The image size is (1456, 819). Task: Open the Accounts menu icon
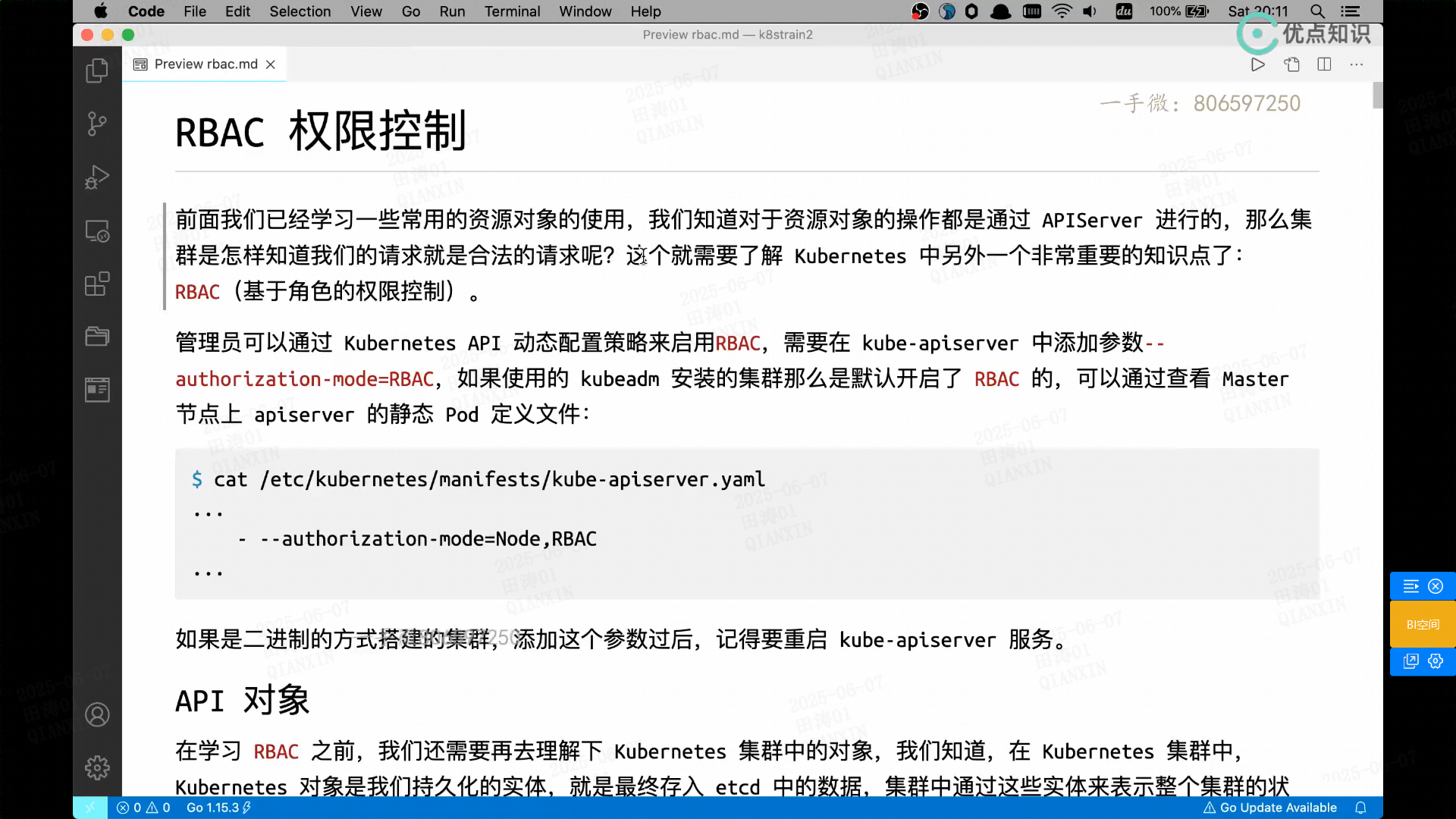pyautogui.click(x=97, y=714)
